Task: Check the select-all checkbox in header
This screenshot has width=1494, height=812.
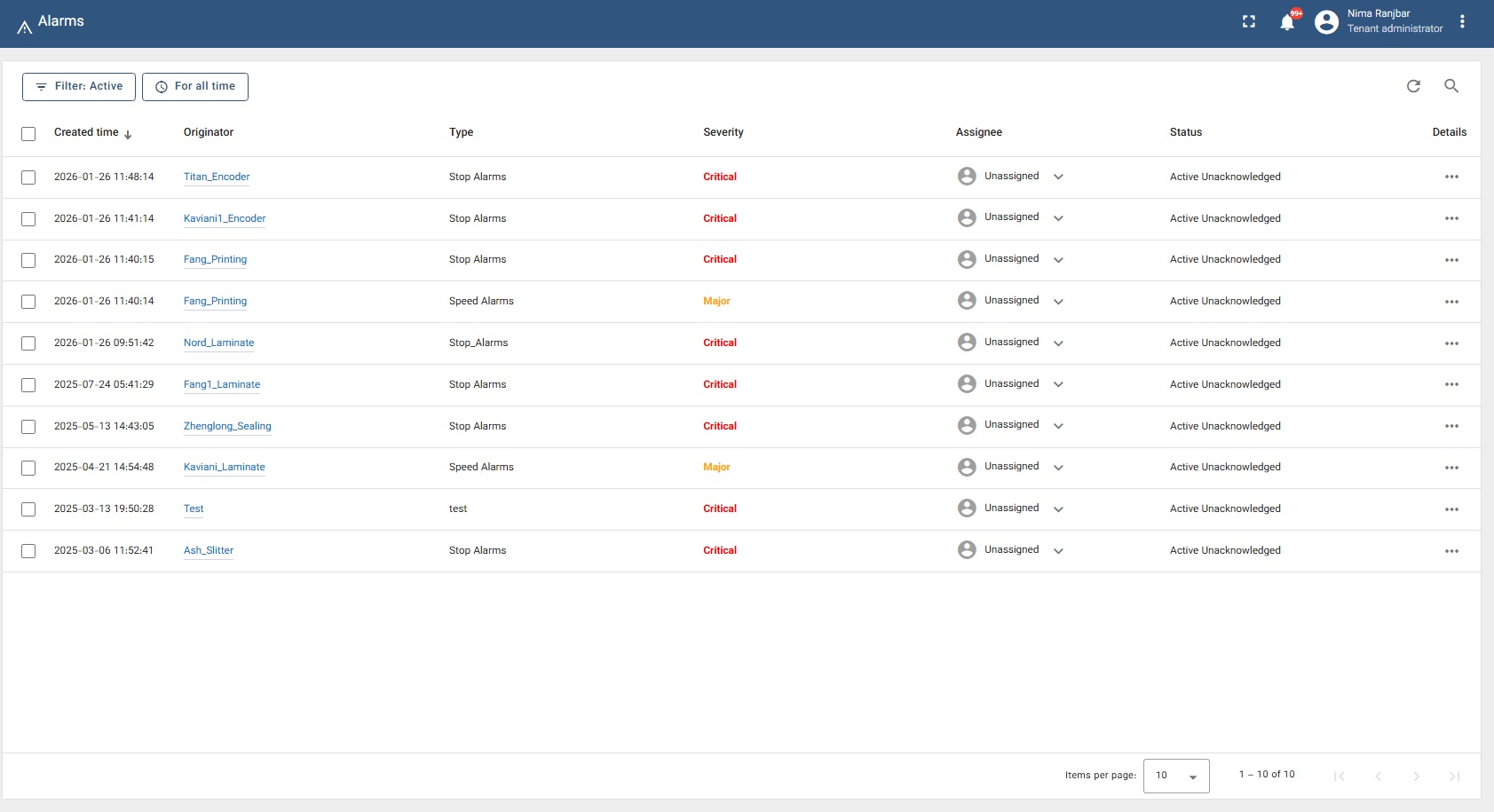Action: [28, 133]
